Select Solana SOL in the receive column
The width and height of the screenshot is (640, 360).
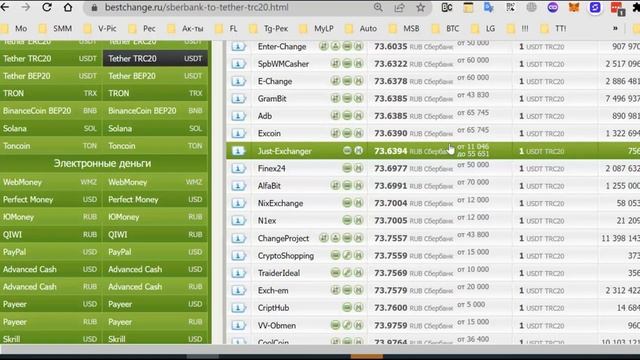coord(155,129)
